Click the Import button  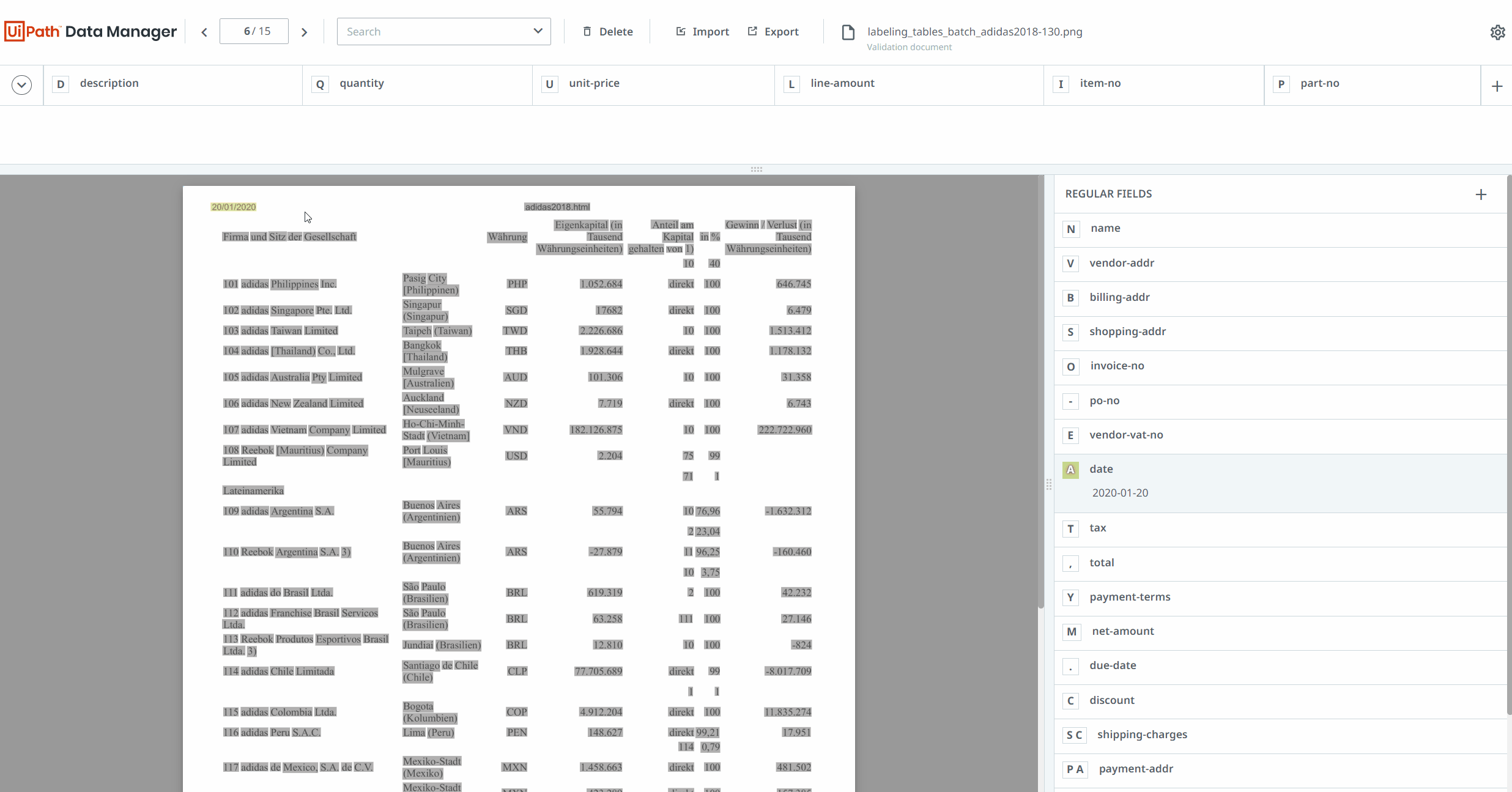[x=702, y=31]
